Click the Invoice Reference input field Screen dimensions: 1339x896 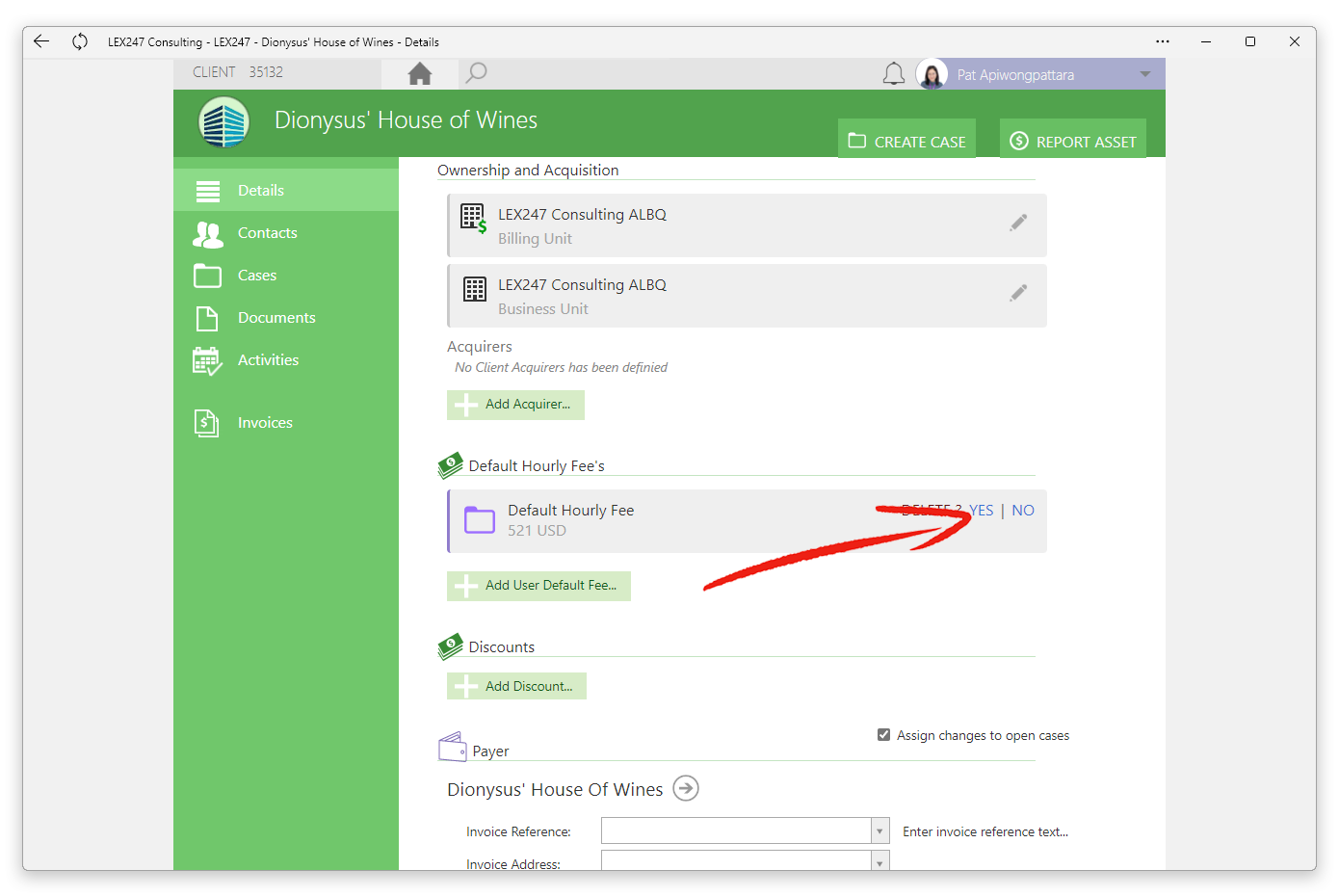(737, 830)
